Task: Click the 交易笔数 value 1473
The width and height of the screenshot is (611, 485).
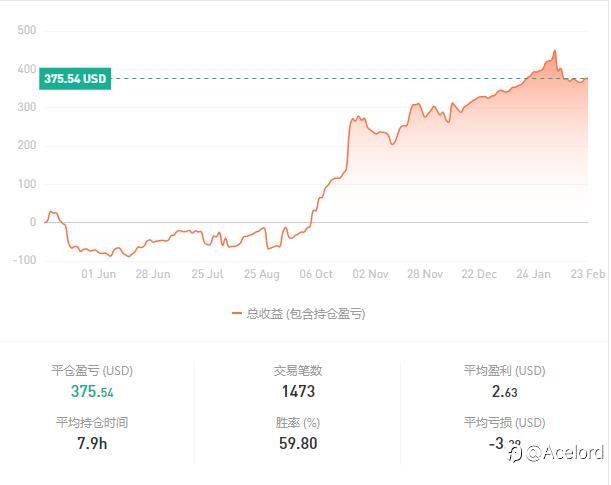Action: [298, 392]
